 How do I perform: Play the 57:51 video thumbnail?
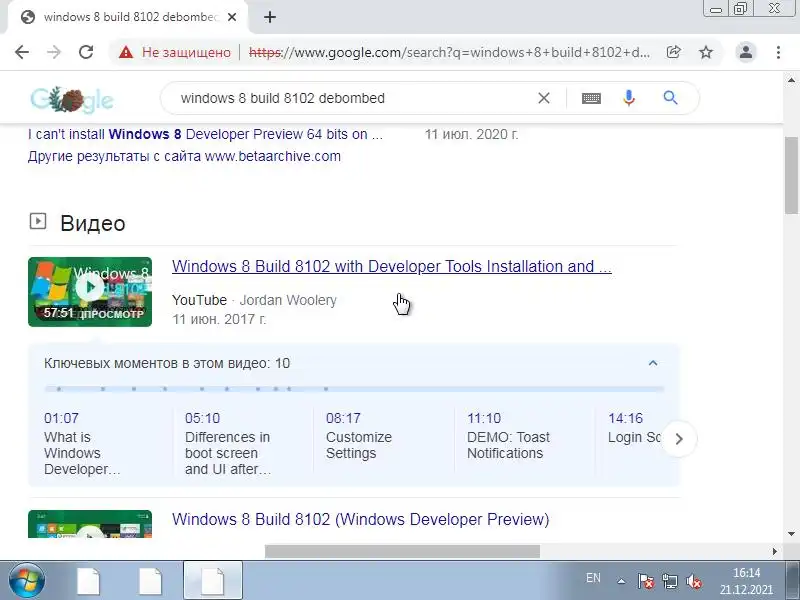[x=90, y=292]
